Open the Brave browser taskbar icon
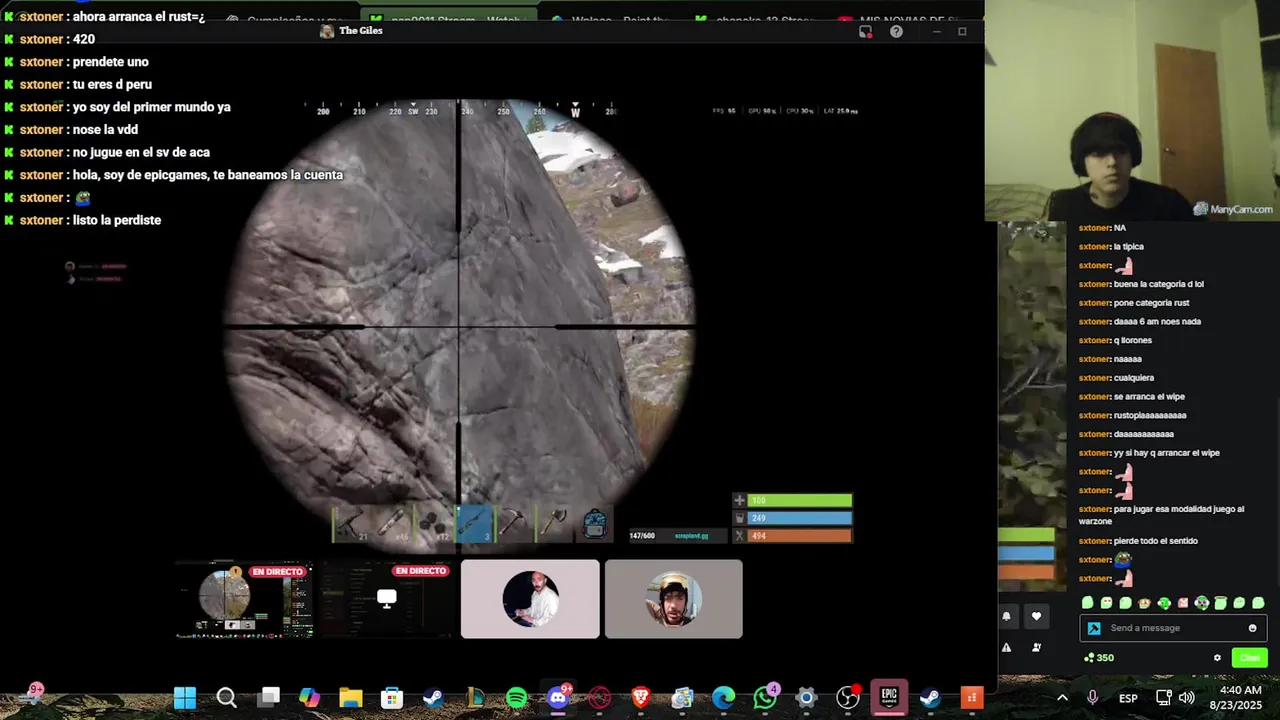This screenshot has height=720, width=1280. (x=640, y=697)
